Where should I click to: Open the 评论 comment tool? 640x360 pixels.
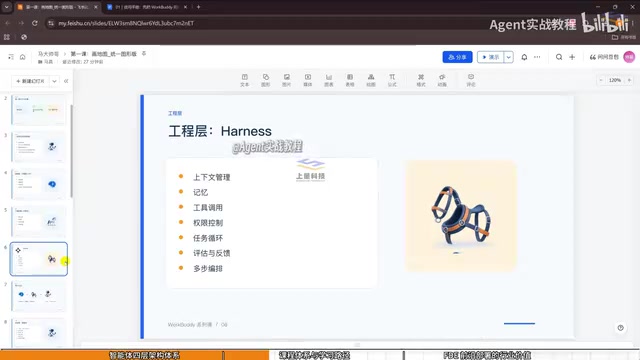tap(471, 80)
